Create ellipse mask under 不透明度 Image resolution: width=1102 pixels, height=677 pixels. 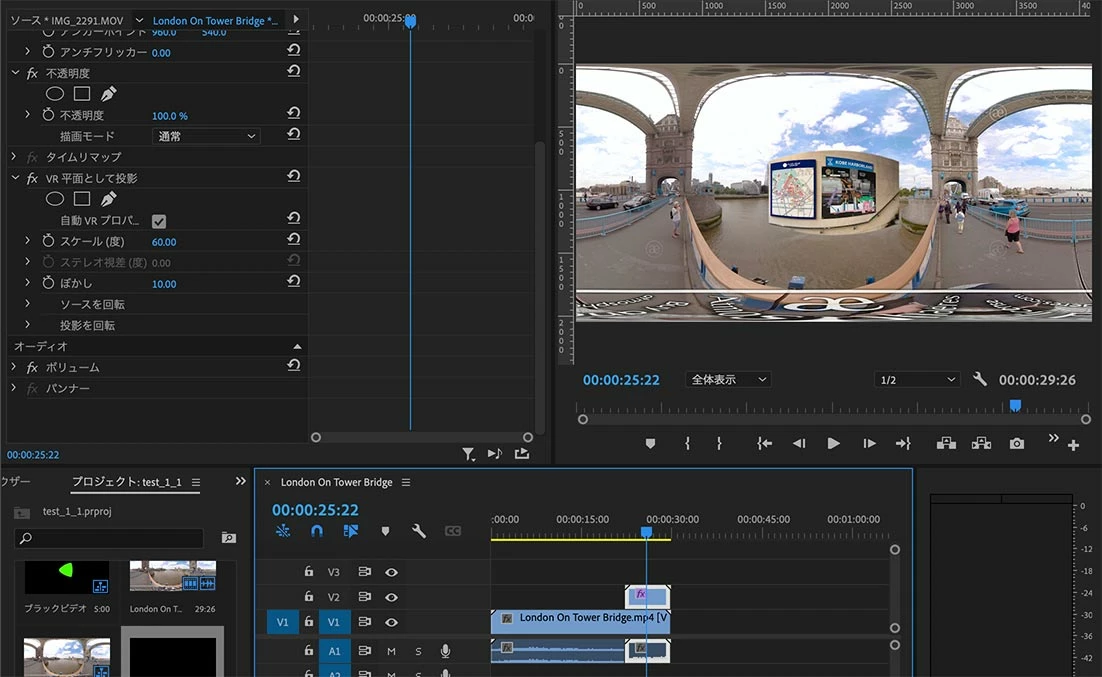click(55, 94)
